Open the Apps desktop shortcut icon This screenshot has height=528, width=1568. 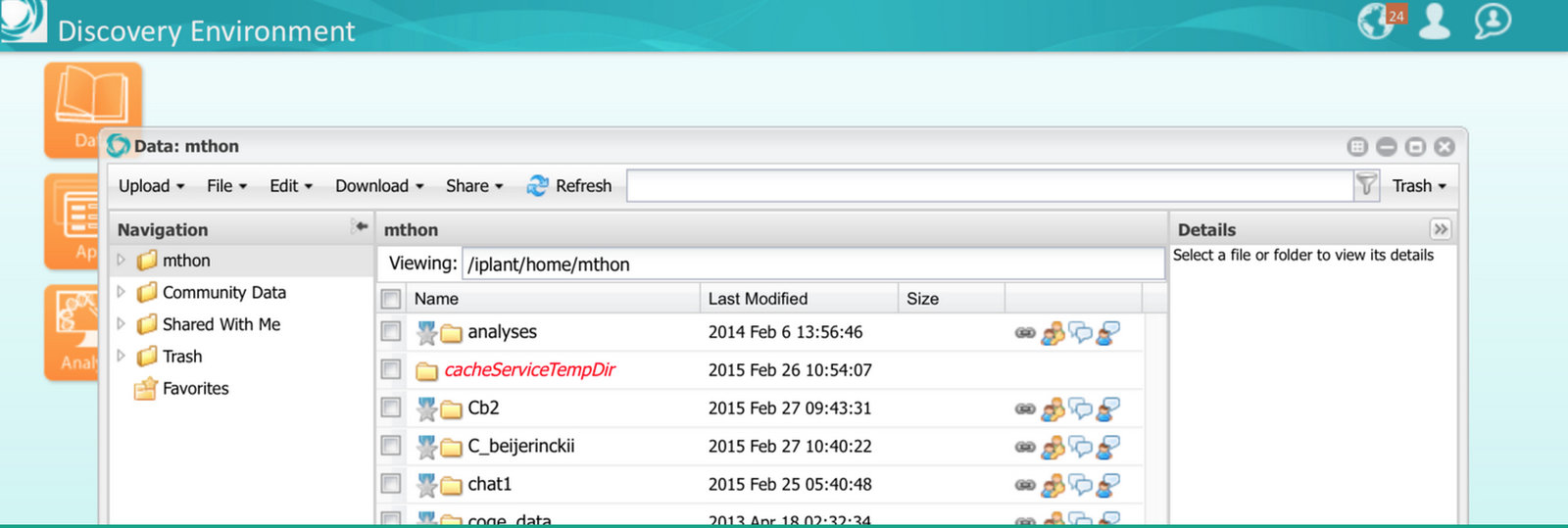72,220
